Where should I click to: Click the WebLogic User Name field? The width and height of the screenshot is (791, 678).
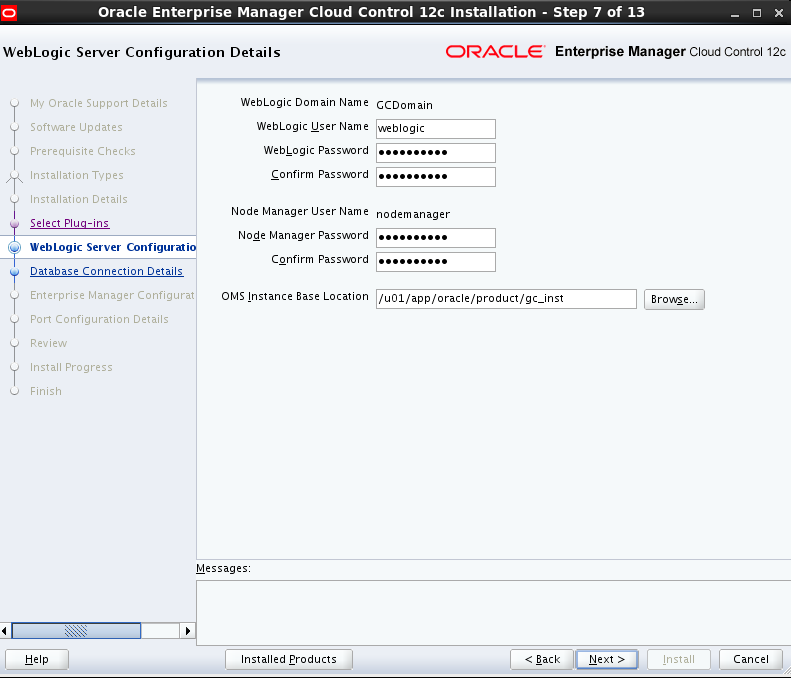pos(436,129)
